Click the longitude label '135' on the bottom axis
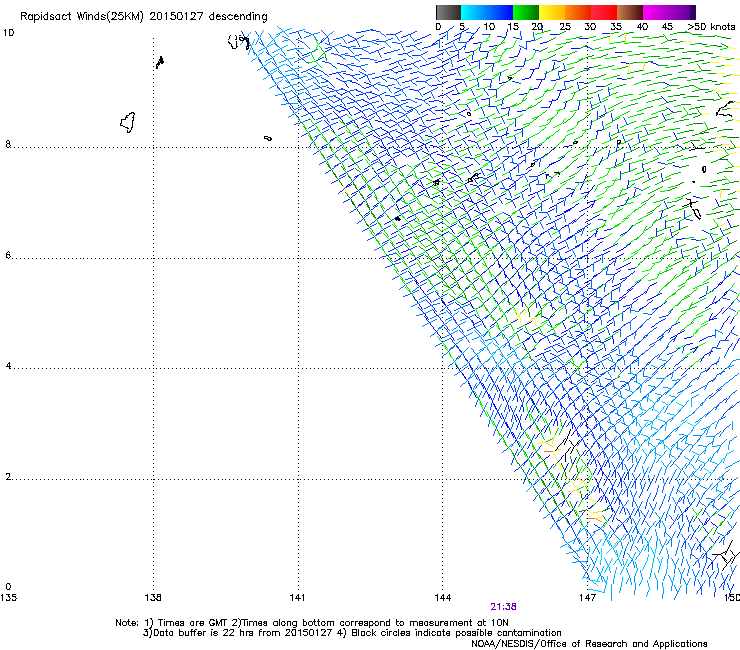Image resolution: width=740 pixels, height=650 pixels. point(8,598)
